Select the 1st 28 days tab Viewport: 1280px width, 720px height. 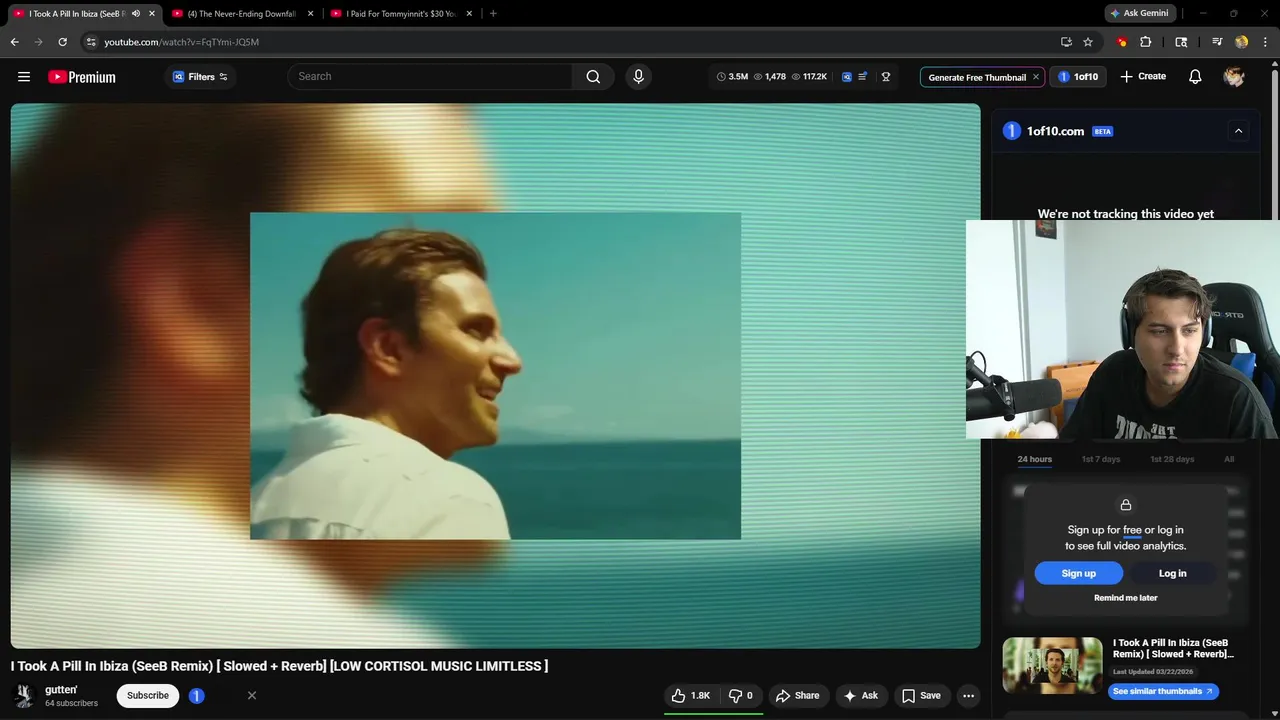coord(1172,459)
